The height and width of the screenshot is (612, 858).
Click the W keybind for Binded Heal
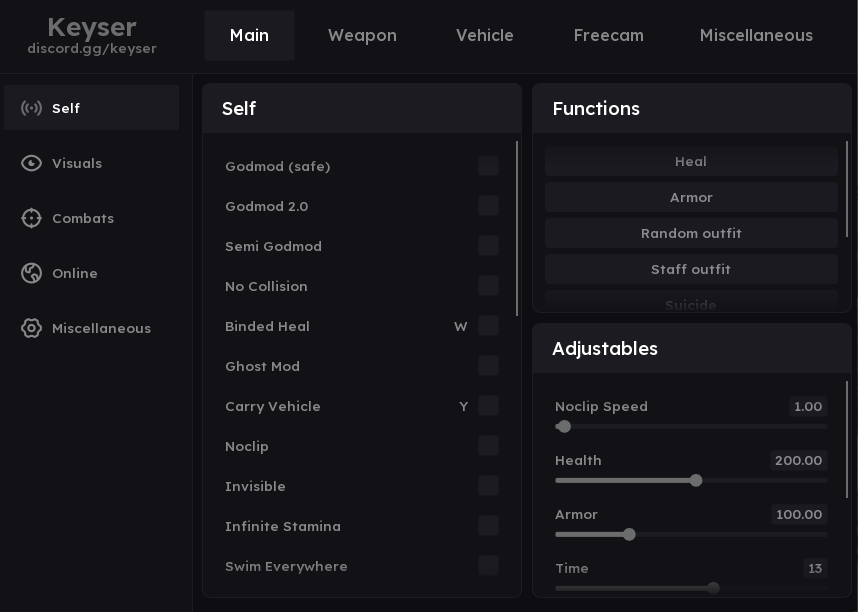pos(461,327)
